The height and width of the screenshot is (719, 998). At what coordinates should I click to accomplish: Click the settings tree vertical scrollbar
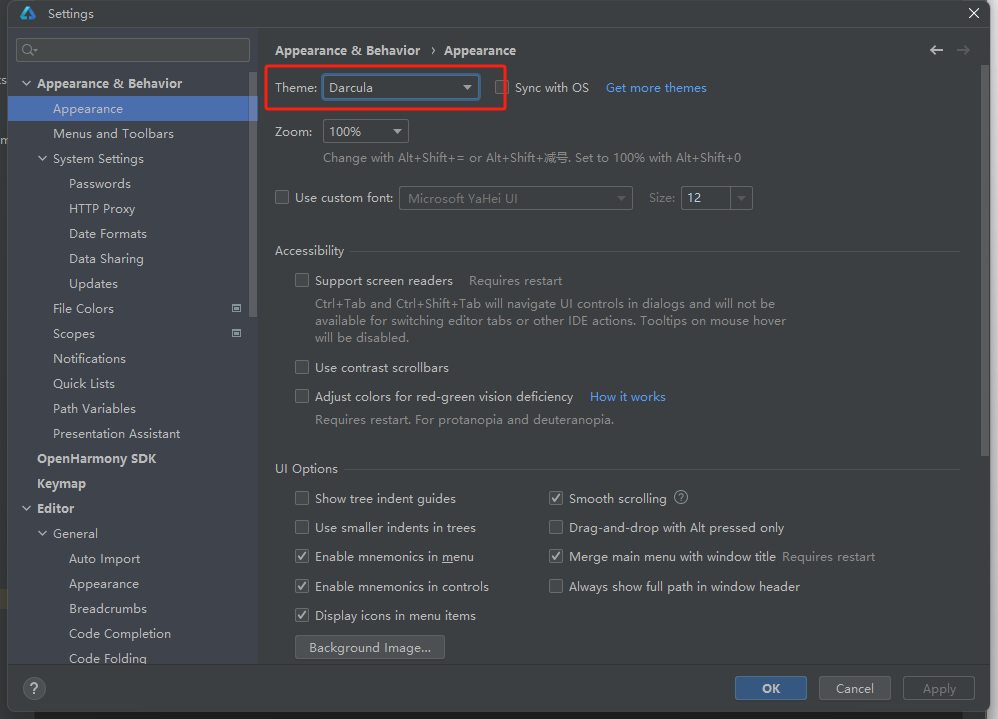click(253, 194)
